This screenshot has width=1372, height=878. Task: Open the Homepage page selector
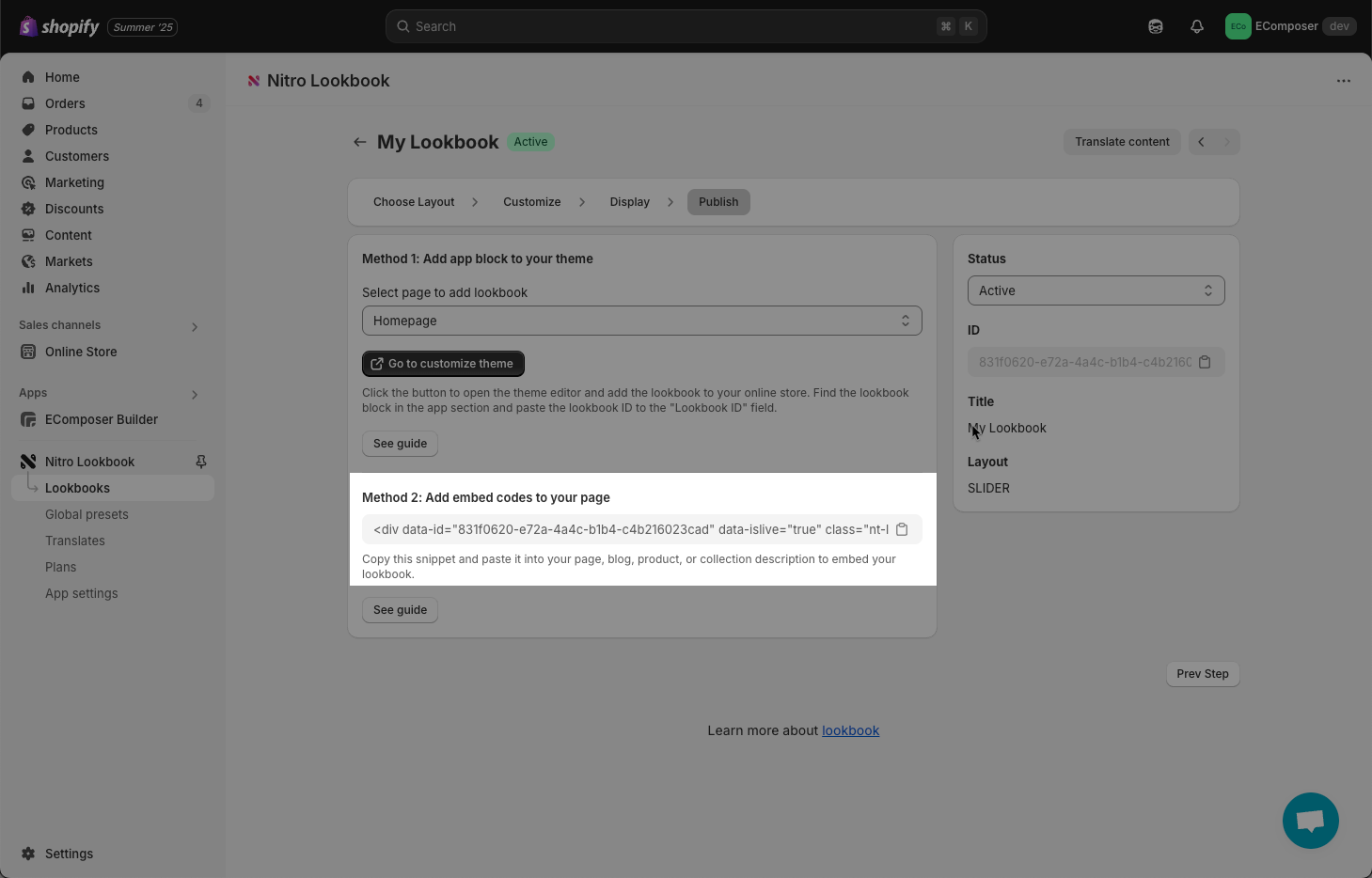point(641,321)
